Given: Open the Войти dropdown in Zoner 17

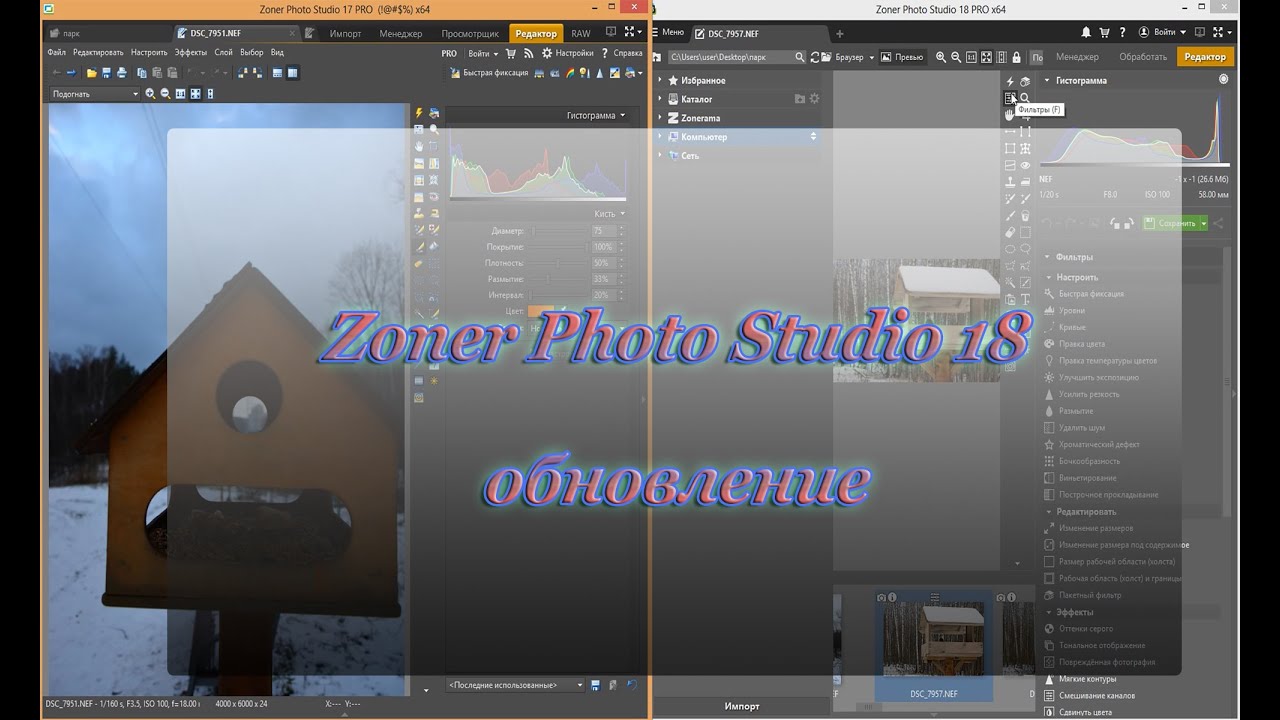Looking at the screenshot, I should [482, 53].
